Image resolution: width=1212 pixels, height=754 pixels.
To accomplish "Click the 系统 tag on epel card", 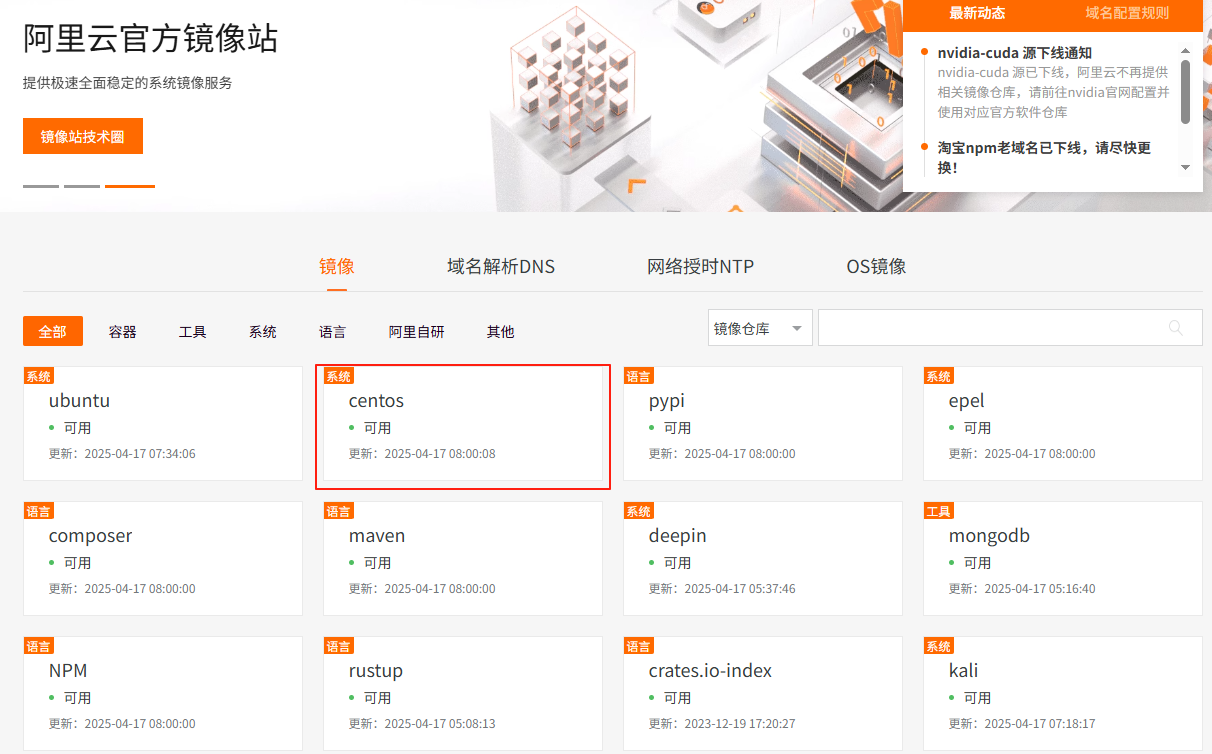I will tap(939, 376).
